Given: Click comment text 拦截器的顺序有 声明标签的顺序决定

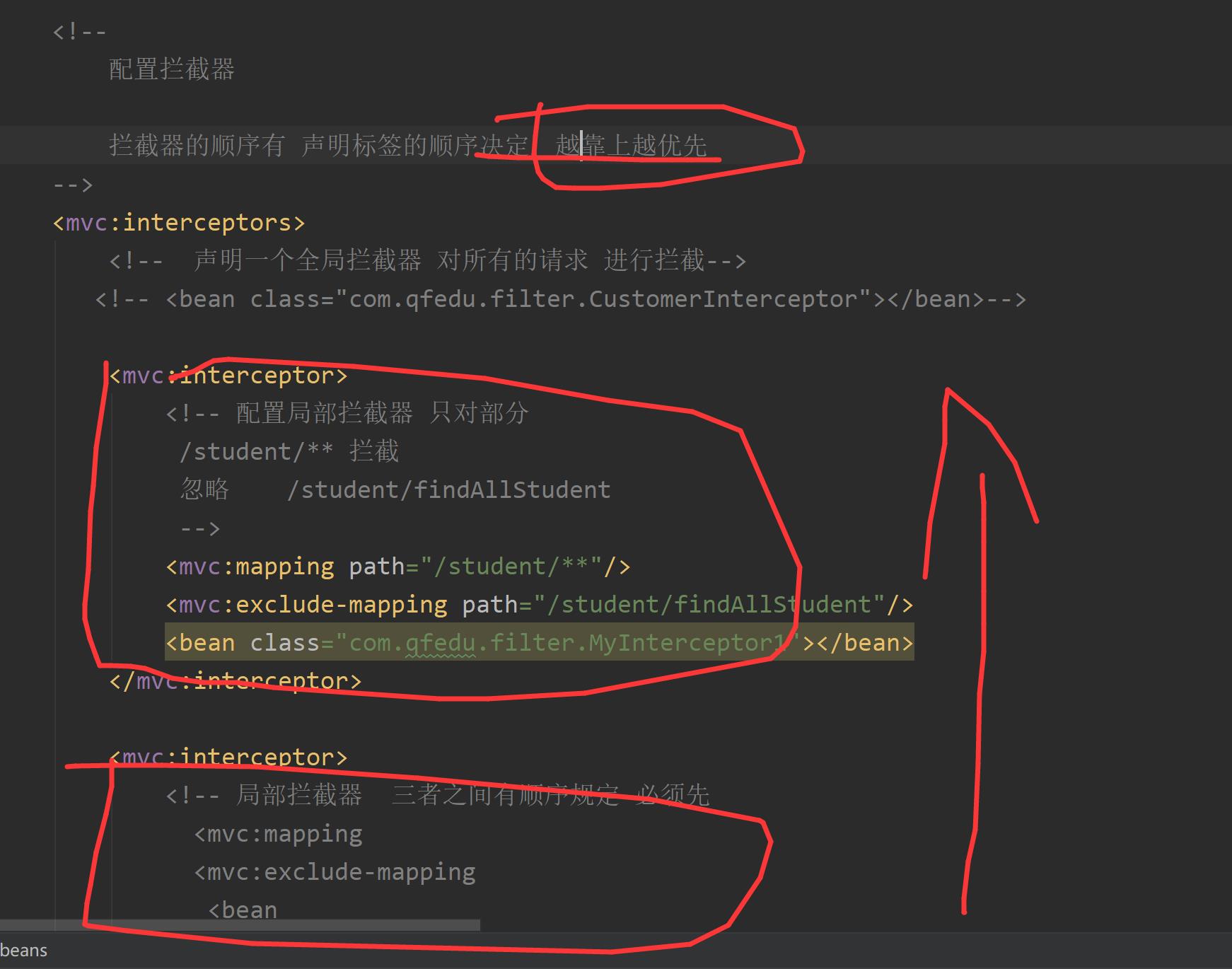Looking at the screenshot, I should tap(319, 145).
